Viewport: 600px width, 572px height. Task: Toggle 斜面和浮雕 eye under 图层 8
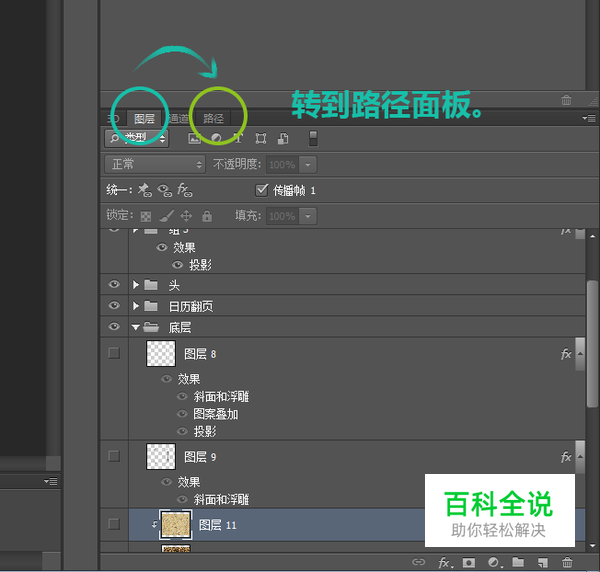182,396
